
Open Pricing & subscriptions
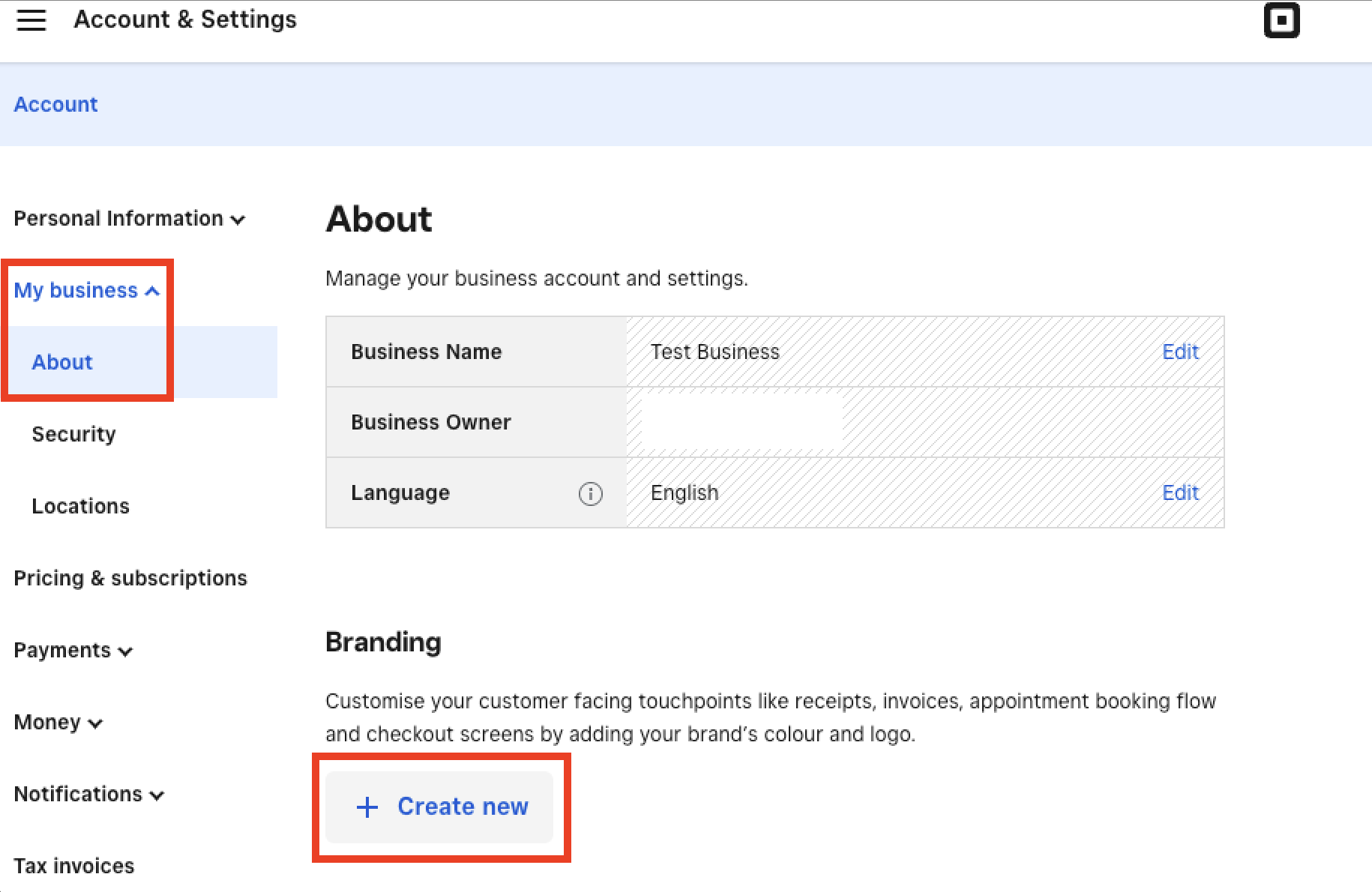(x=130, y=578)
